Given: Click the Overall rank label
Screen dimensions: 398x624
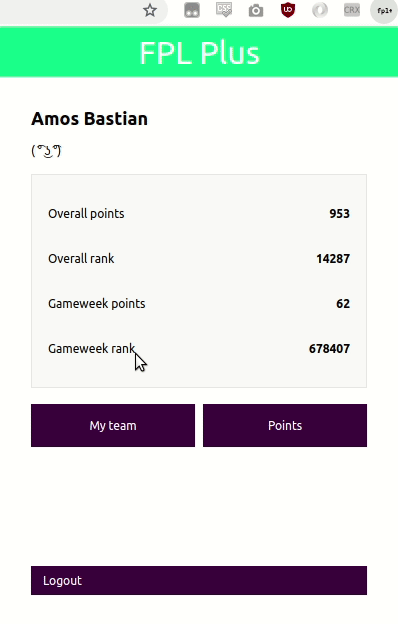Looking at the screenshot, I should point(81,259).
